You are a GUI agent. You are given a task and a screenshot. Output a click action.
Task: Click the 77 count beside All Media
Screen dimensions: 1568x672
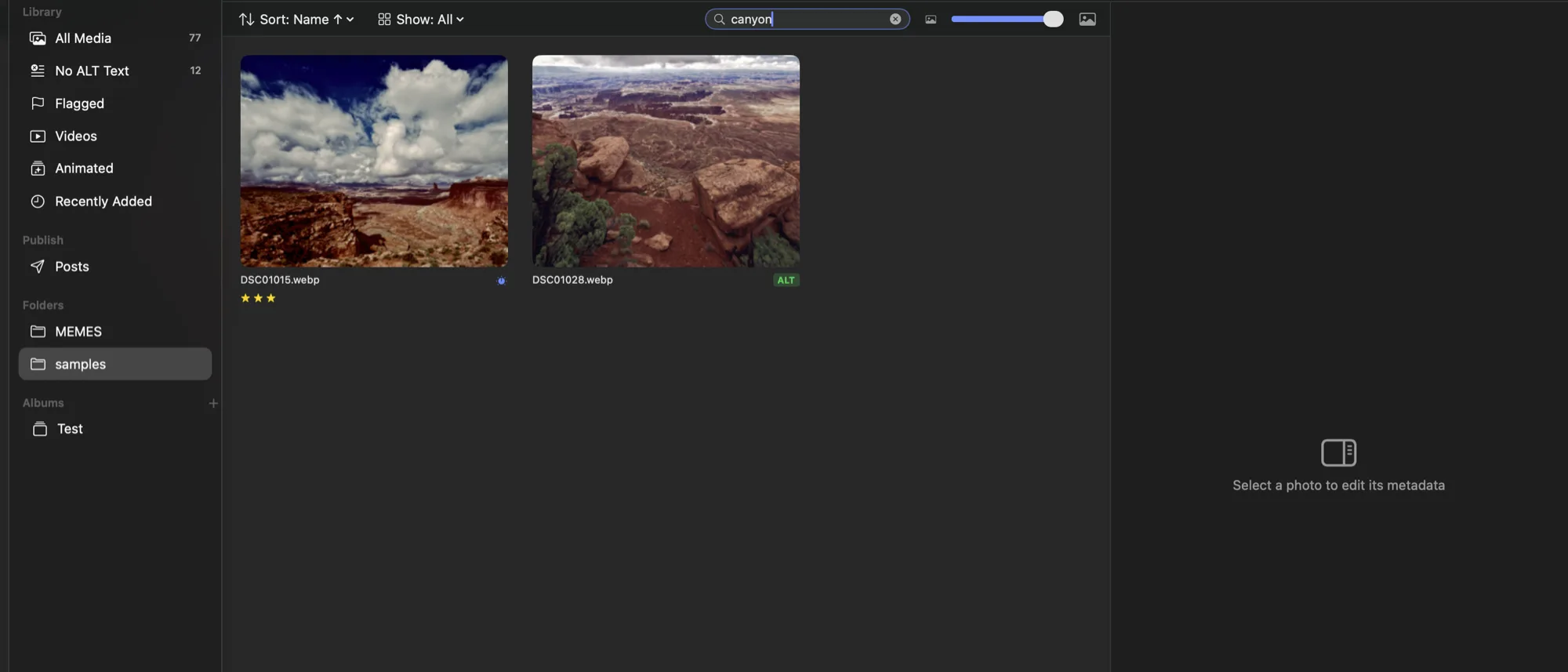(194, 38)
